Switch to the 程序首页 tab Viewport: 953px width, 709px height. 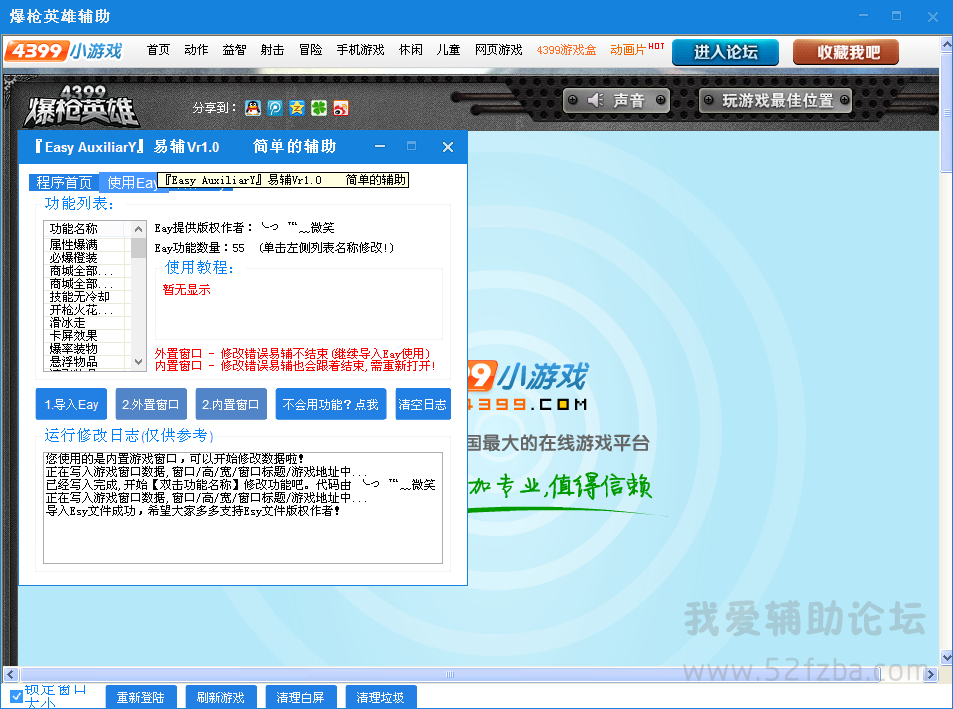(64, 182)
